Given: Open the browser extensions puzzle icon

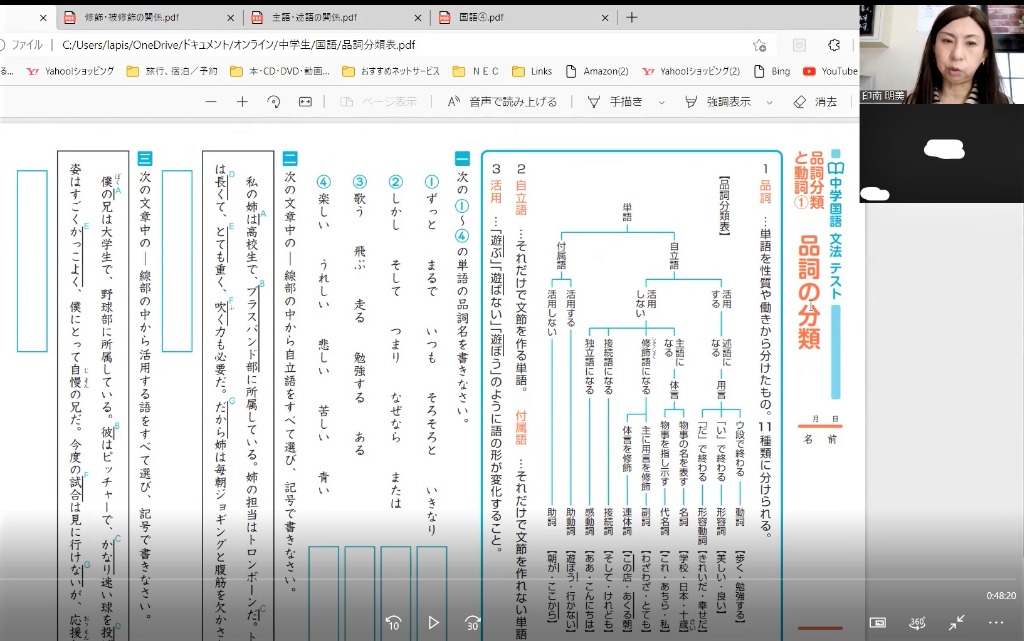Looking at the screenshot, I should coord(834,45).
